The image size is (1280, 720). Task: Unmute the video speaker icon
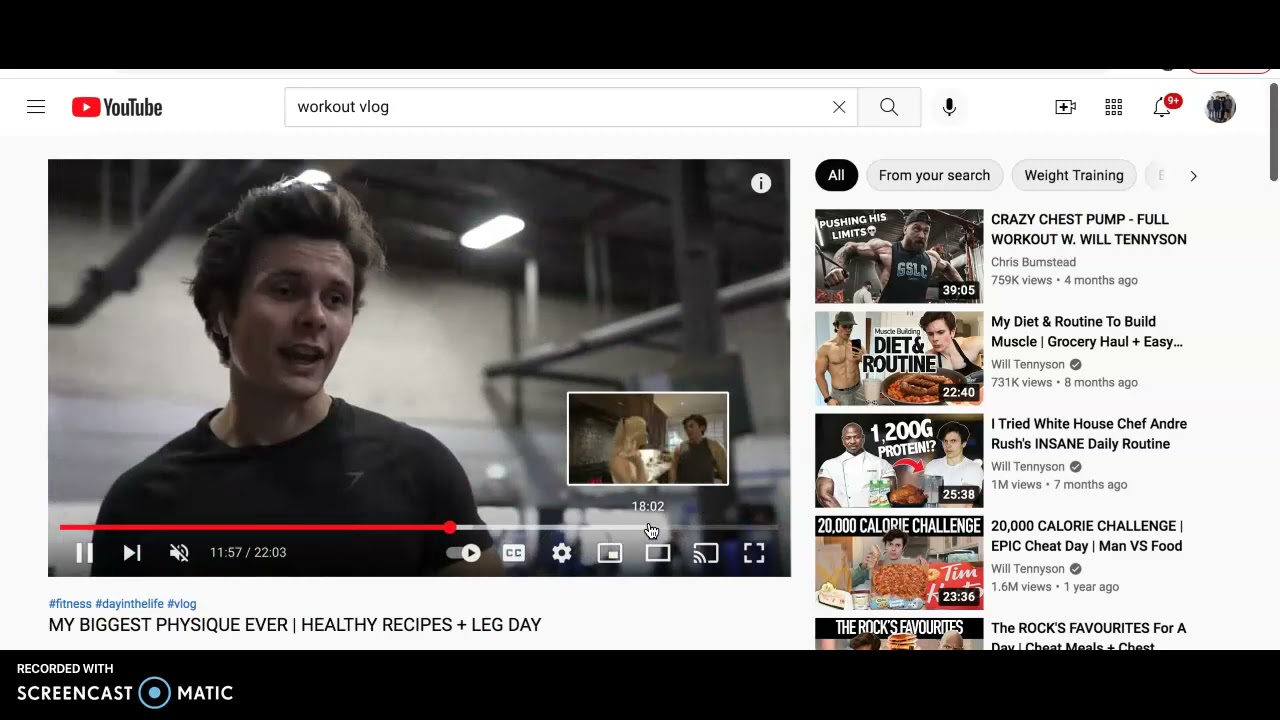[x=180, y=552]
